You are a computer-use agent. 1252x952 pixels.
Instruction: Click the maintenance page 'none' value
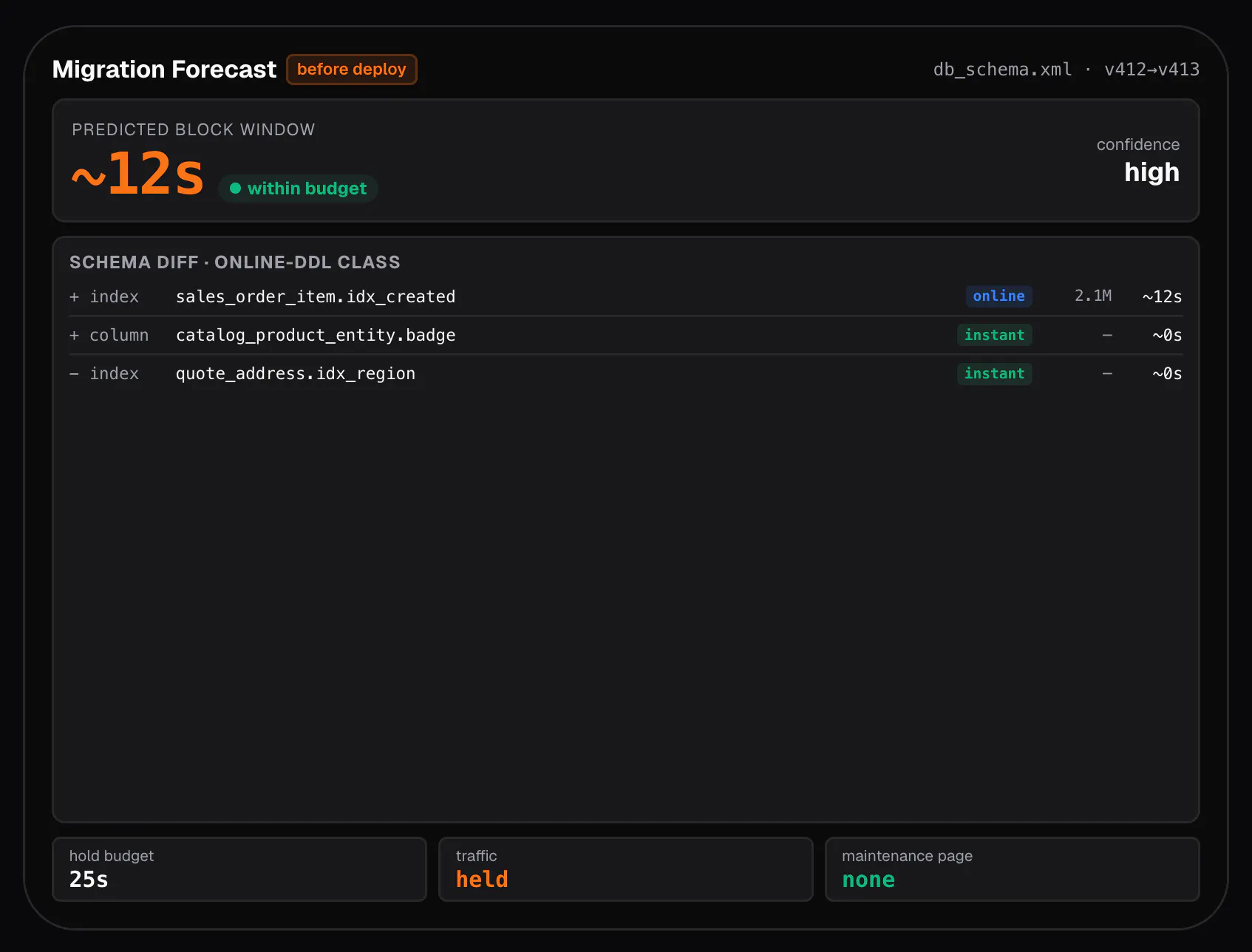pos(868,880)
